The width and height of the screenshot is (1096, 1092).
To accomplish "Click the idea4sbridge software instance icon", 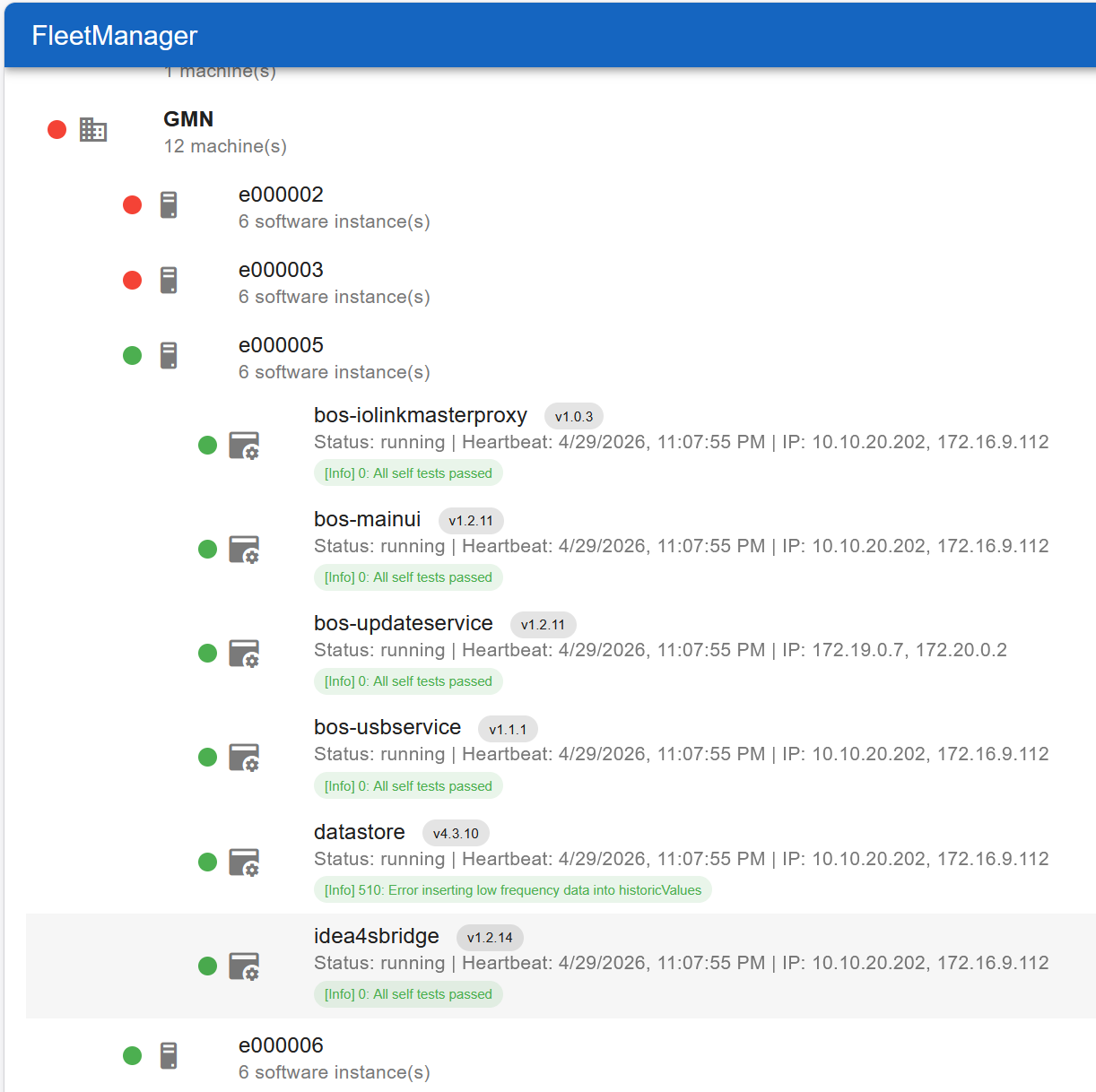I will pos(244,966).
